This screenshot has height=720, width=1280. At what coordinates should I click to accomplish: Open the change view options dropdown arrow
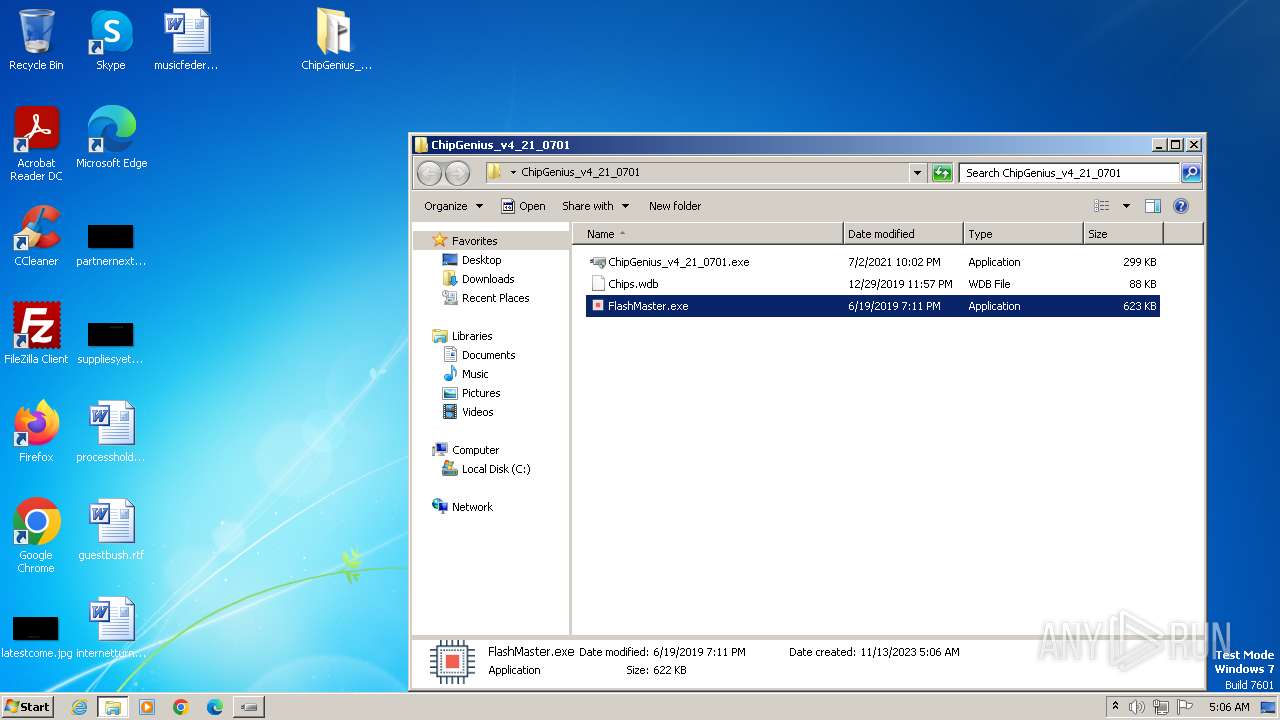click(x=1126, y=206)
